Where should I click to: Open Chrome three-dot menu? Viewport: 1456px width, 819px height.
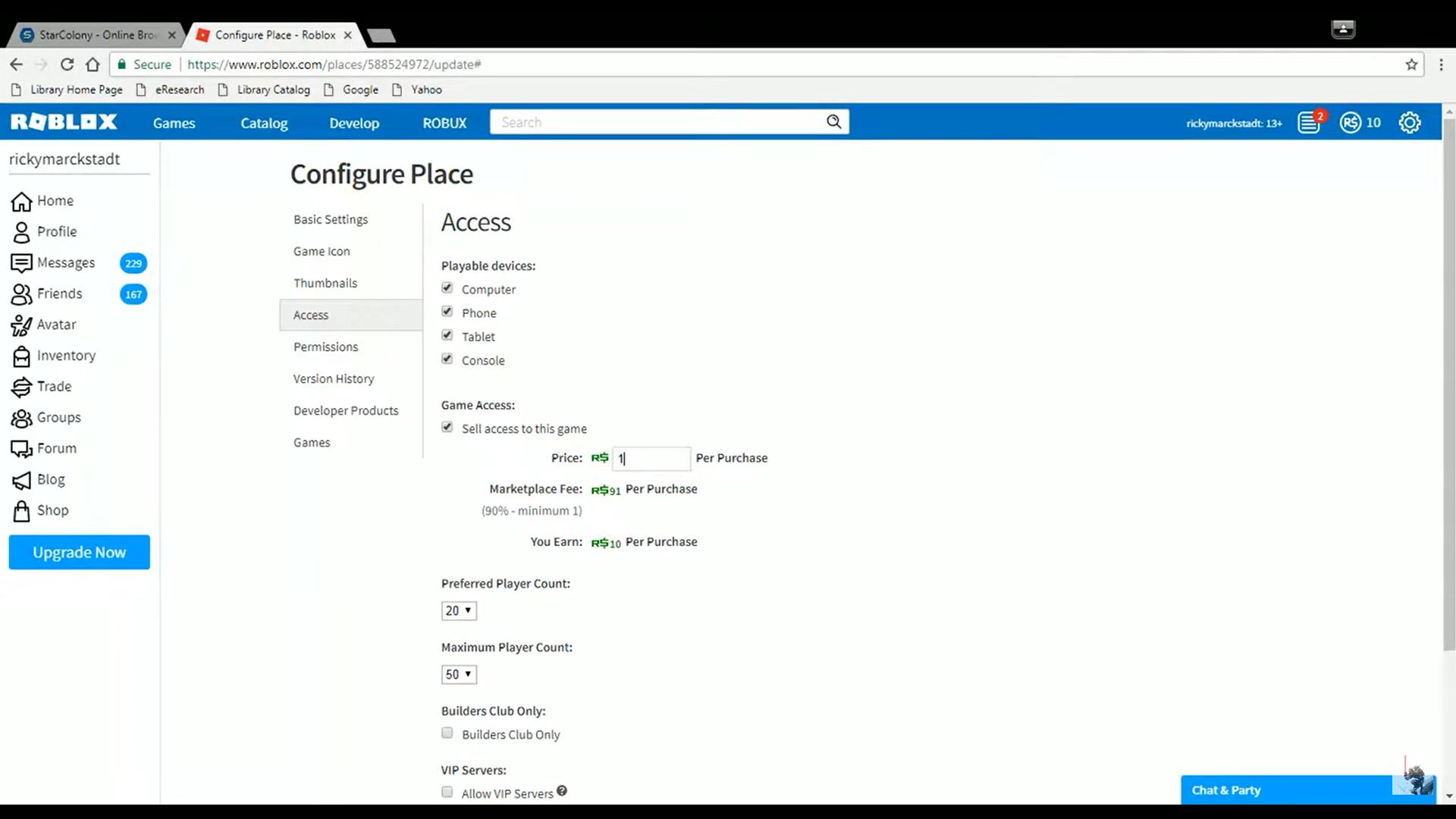pyautogui.click(x=1442, y=64)
